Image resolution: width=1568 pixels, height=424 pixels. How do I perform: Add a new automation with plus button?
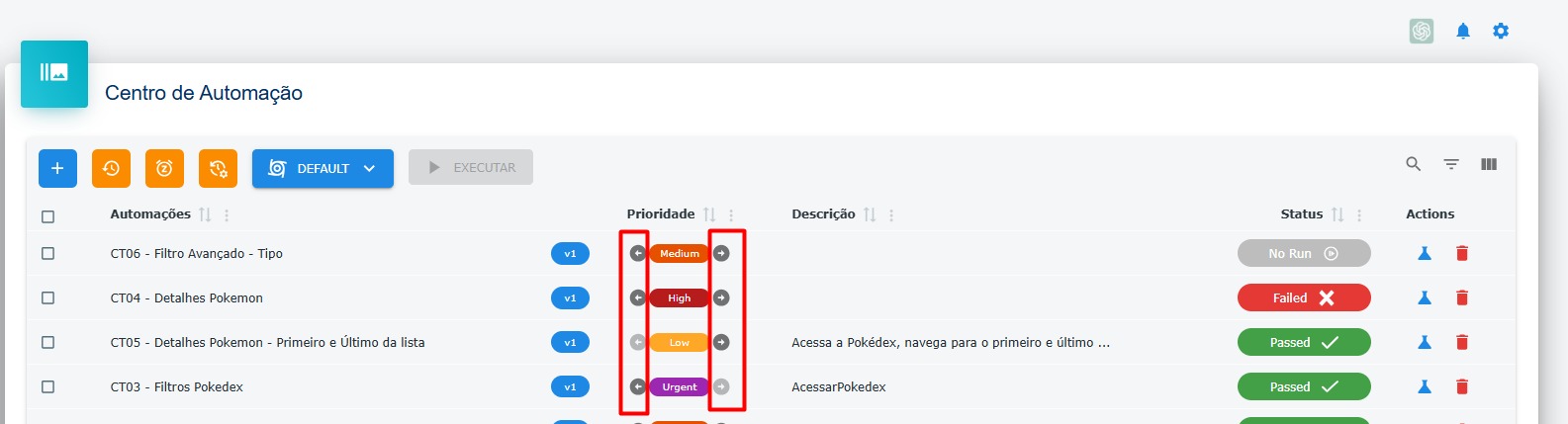coord(57,168)
